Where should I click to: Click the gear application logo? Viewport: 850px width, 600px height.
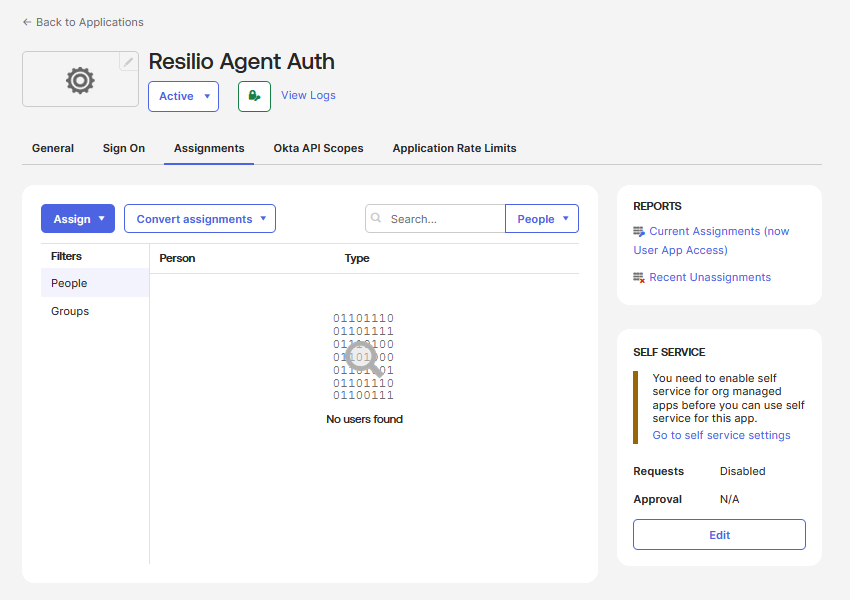[80, 80]
